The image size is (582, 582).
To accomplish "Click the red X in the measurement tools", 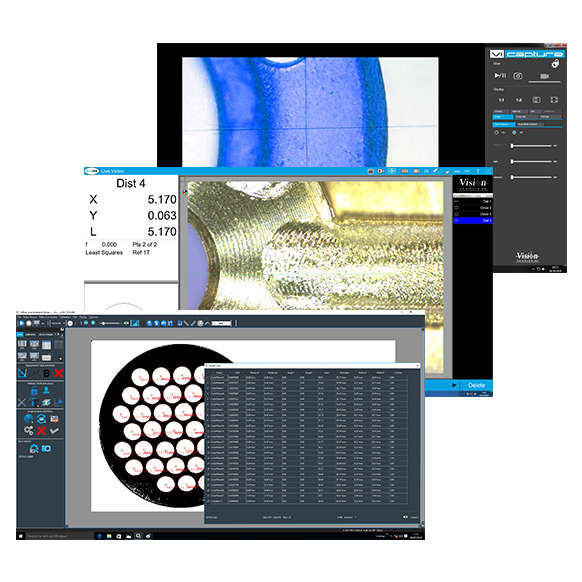I will 58,373.
